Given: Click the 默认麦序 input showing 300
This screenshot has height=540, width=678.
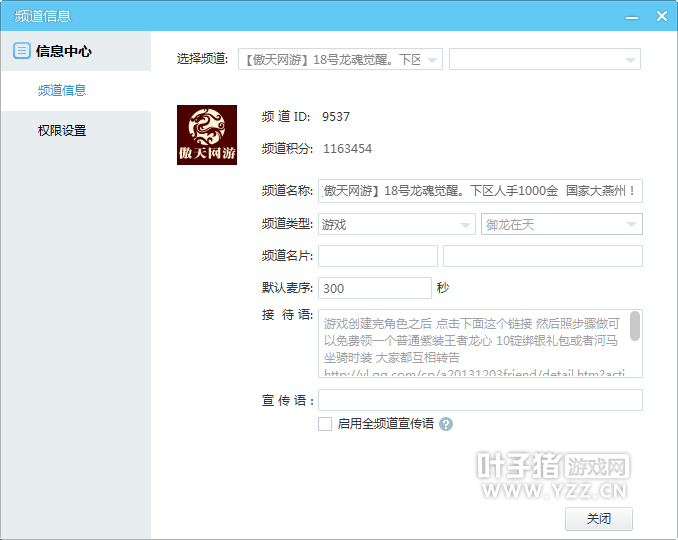Looking at the screenshot, I should click(374, 288).
